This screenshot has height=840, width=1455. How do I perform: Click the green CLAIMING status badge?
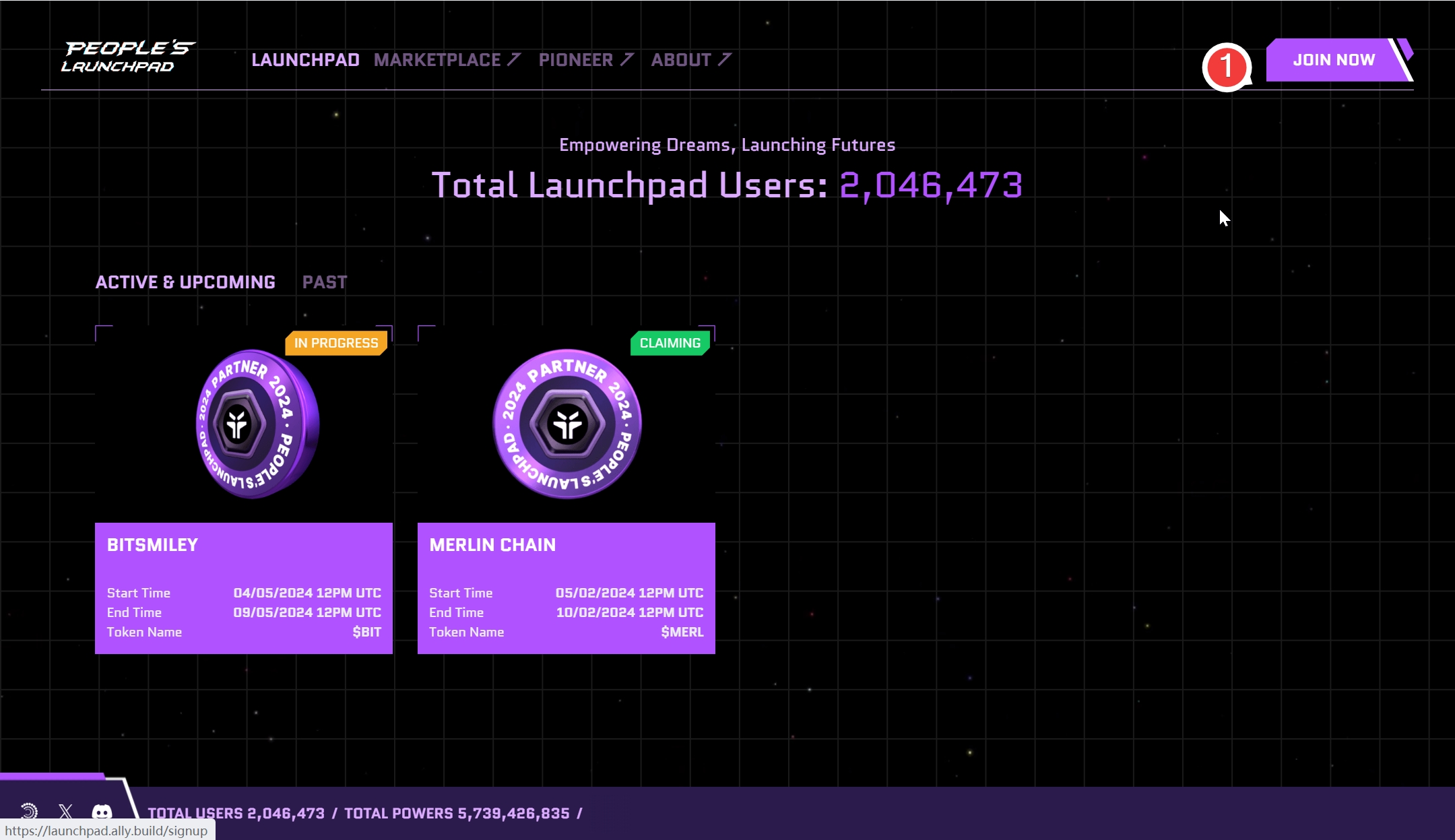pyautogui.click(x=670, y=343)
